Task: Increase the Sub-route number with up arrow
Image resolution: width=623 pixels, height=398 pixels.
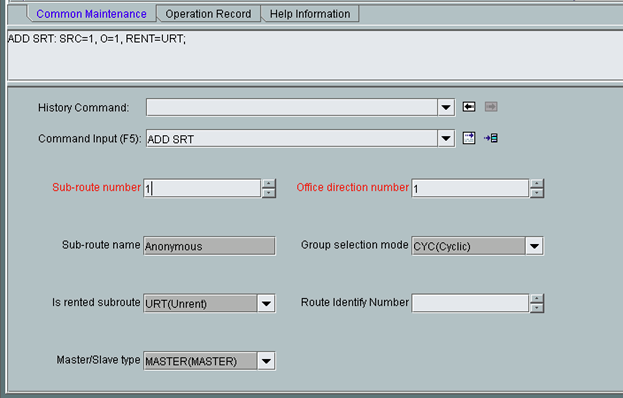Action: click(x=269, y=184)
